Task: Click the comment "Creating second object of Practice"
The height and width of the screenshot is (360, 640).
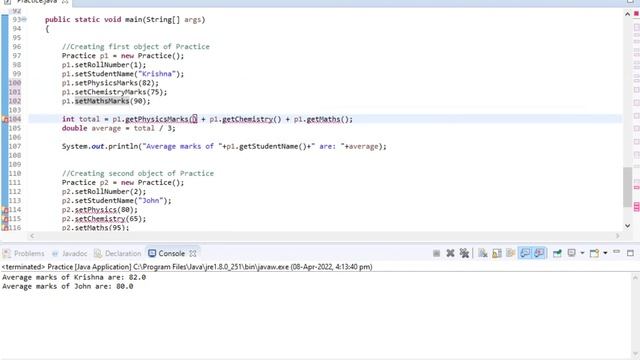Action: coord(138,173)
